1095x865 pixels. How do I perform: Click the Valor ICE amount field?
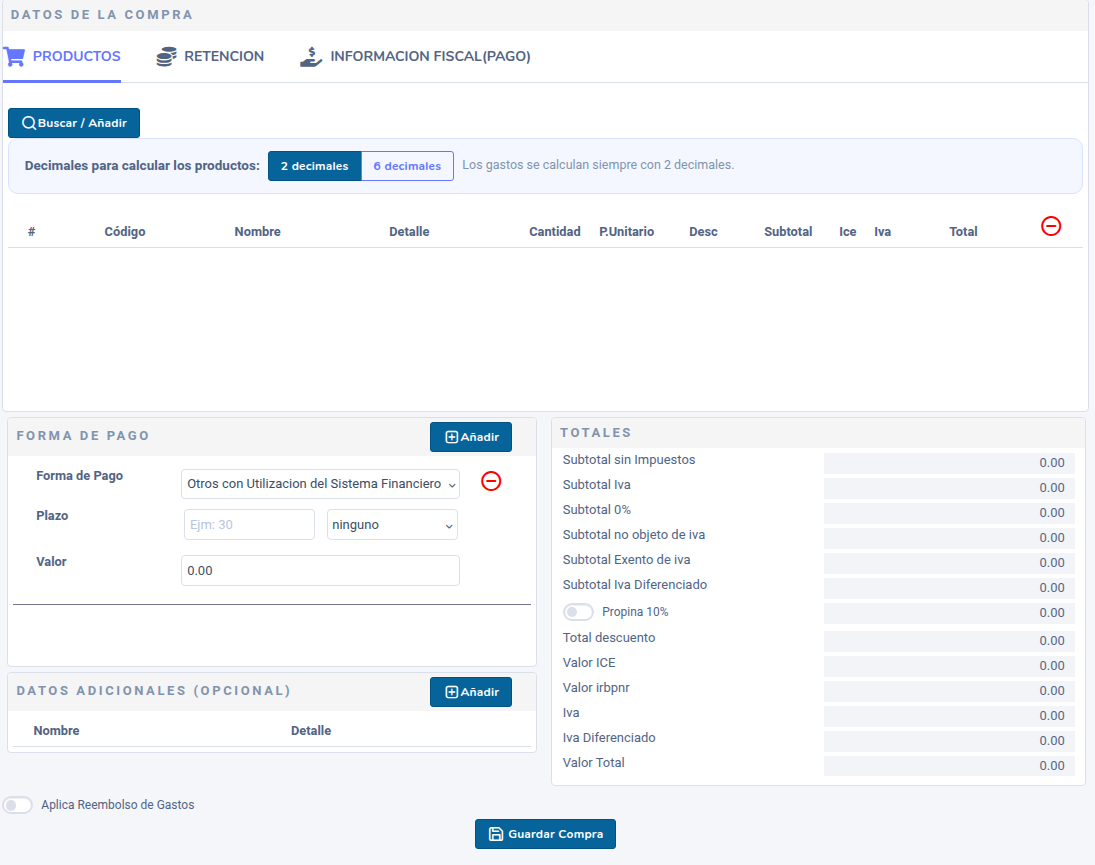(x=949, y=666)
